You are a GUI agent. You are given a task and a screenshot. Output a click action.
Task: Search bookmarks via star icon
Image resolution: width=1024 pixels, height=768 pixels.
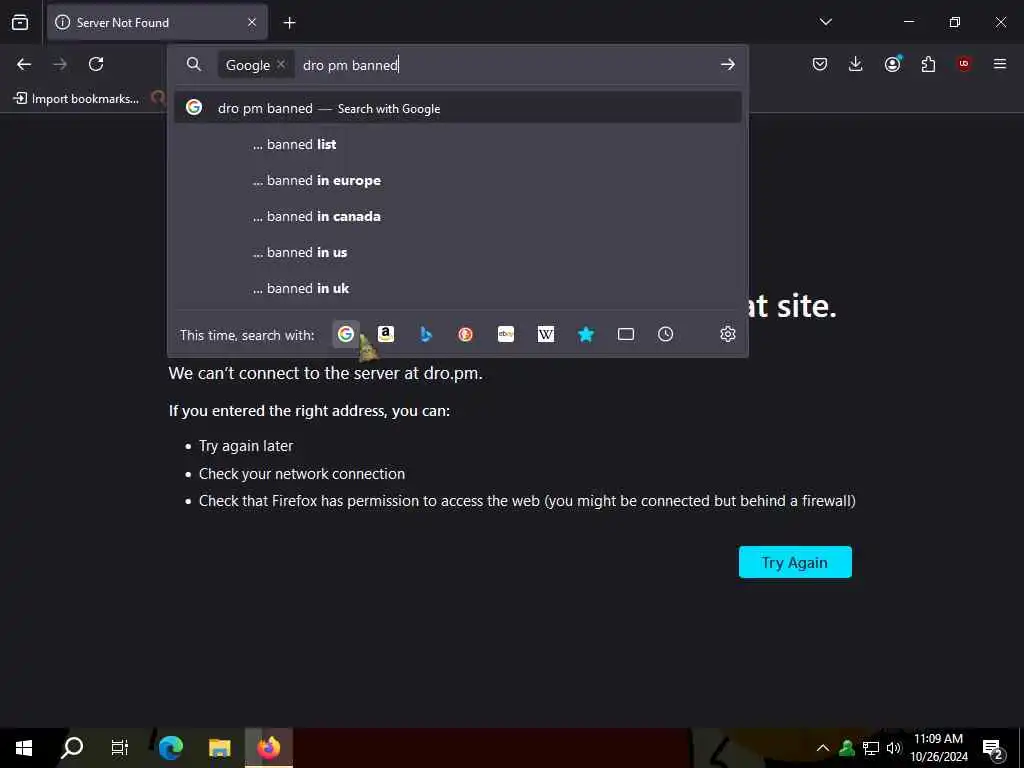point(586,334)
